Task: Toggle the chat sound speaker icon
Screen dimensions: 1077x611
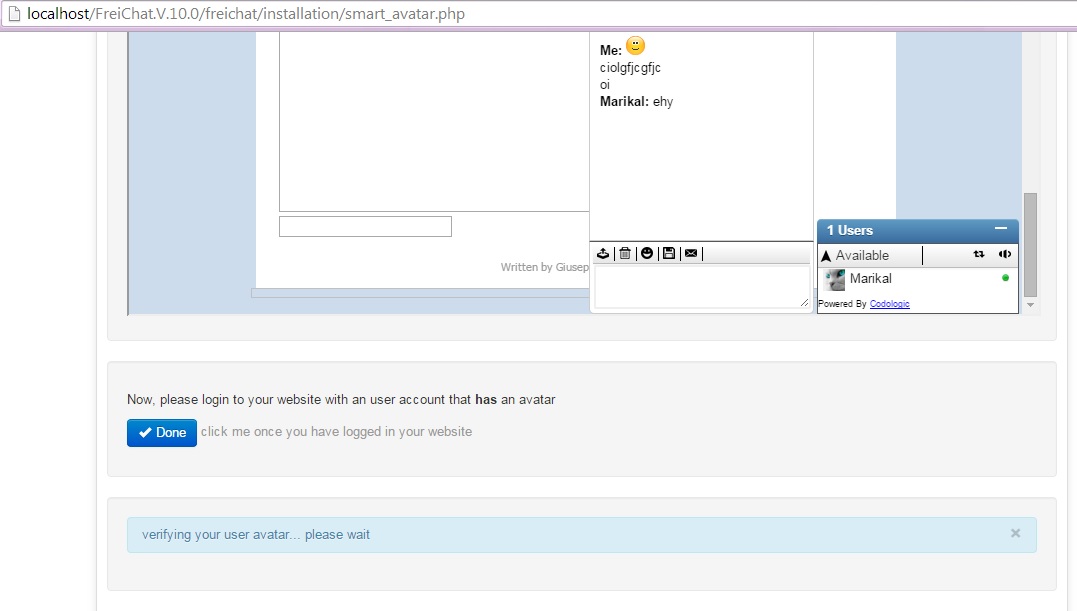Action: tap(1005, 254)
